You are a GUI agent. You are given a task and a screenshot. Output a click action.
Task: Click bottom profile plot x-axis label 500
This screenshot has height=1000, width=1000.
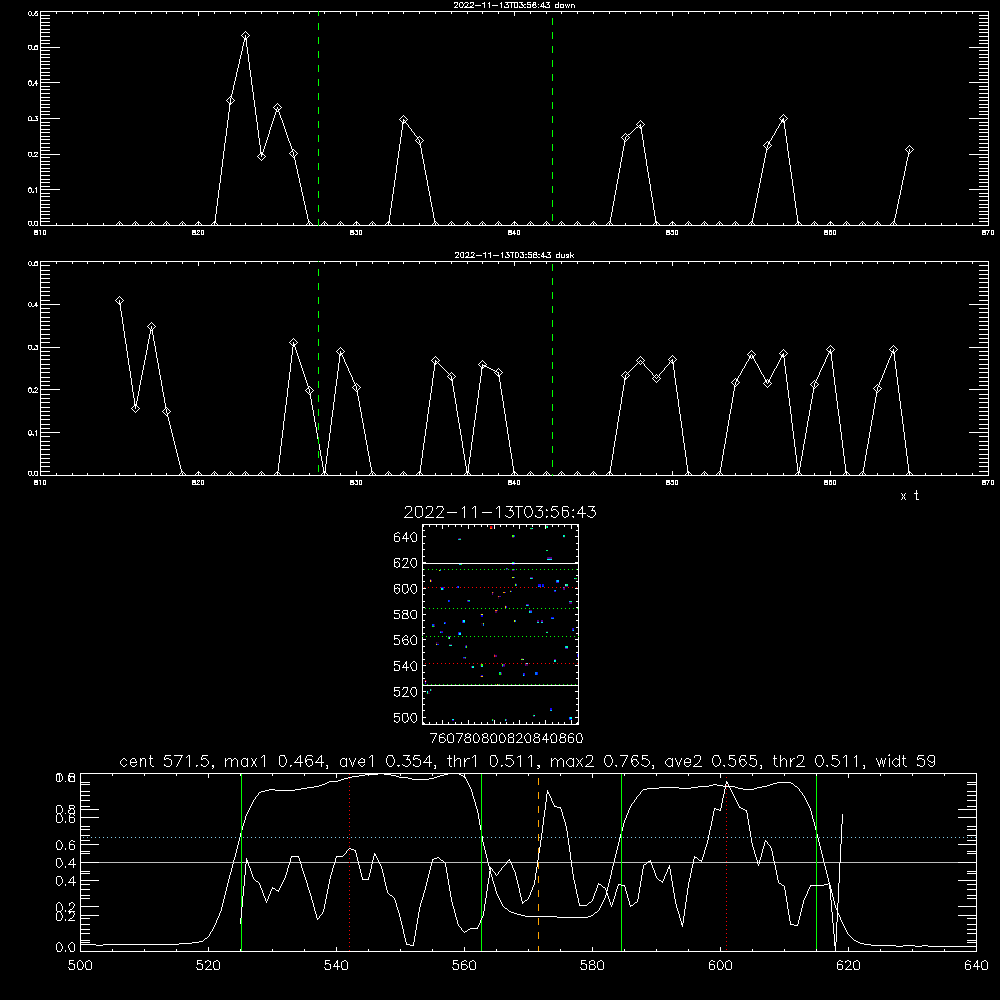pyautogui.click(x=80, y=966)
